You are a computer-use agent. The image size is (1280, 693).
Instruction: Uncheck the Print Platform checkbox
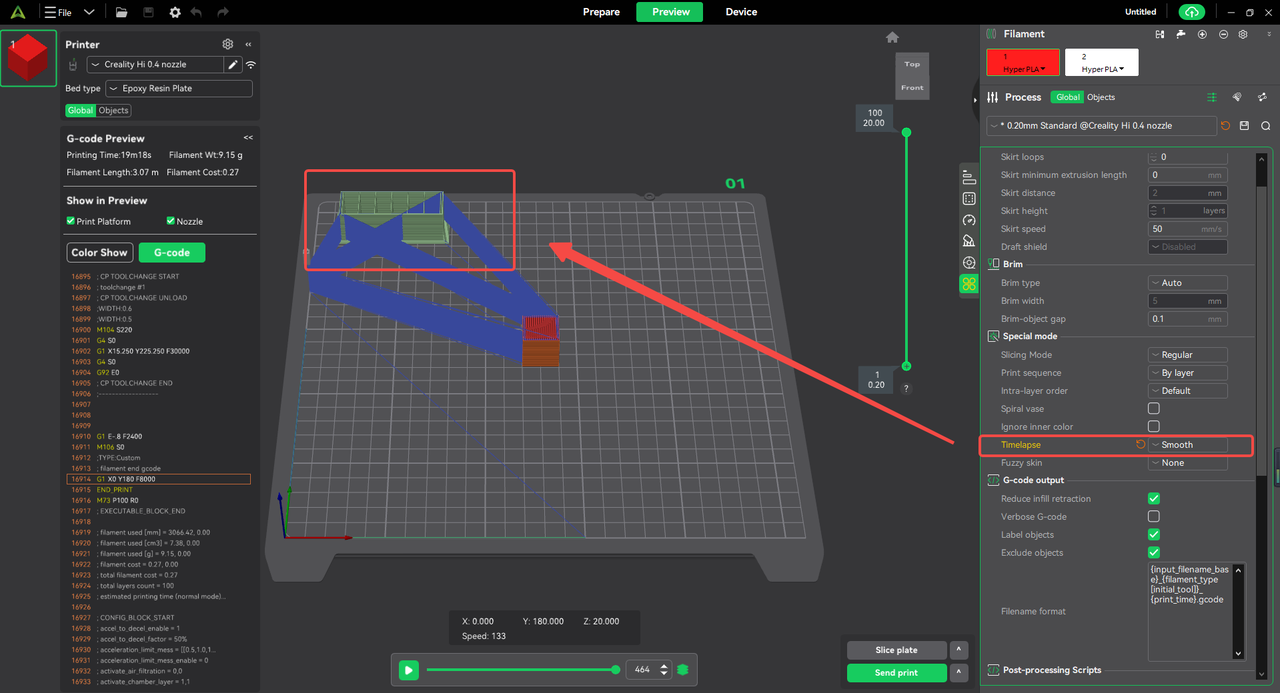[71, 221]
